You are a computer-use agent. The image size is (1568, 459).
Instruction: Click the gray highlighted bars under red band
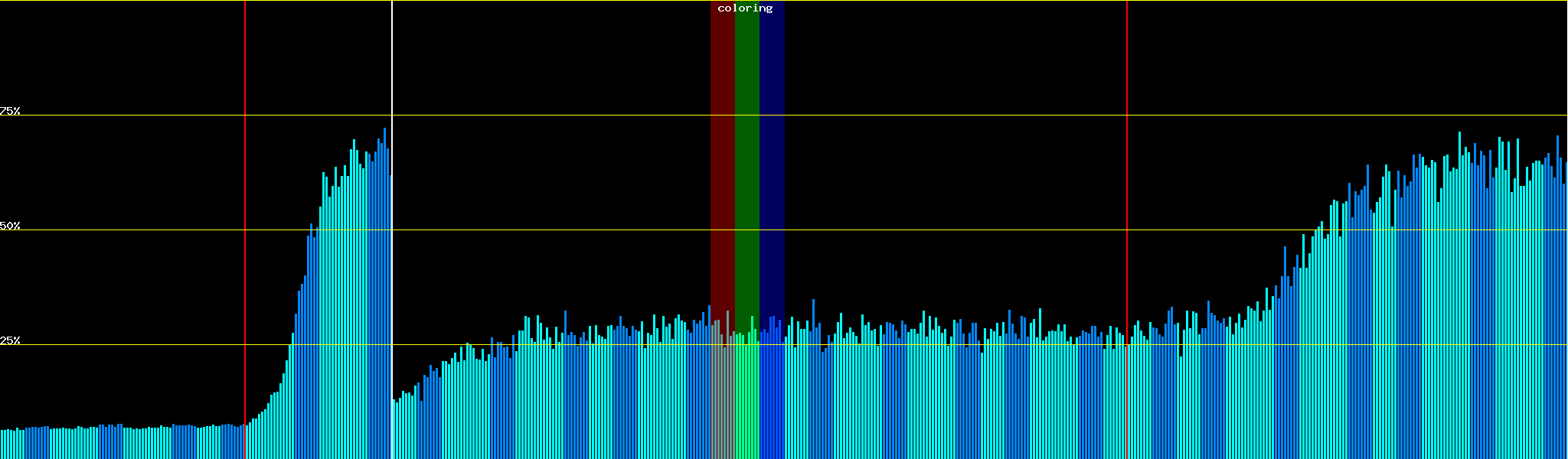722,398
